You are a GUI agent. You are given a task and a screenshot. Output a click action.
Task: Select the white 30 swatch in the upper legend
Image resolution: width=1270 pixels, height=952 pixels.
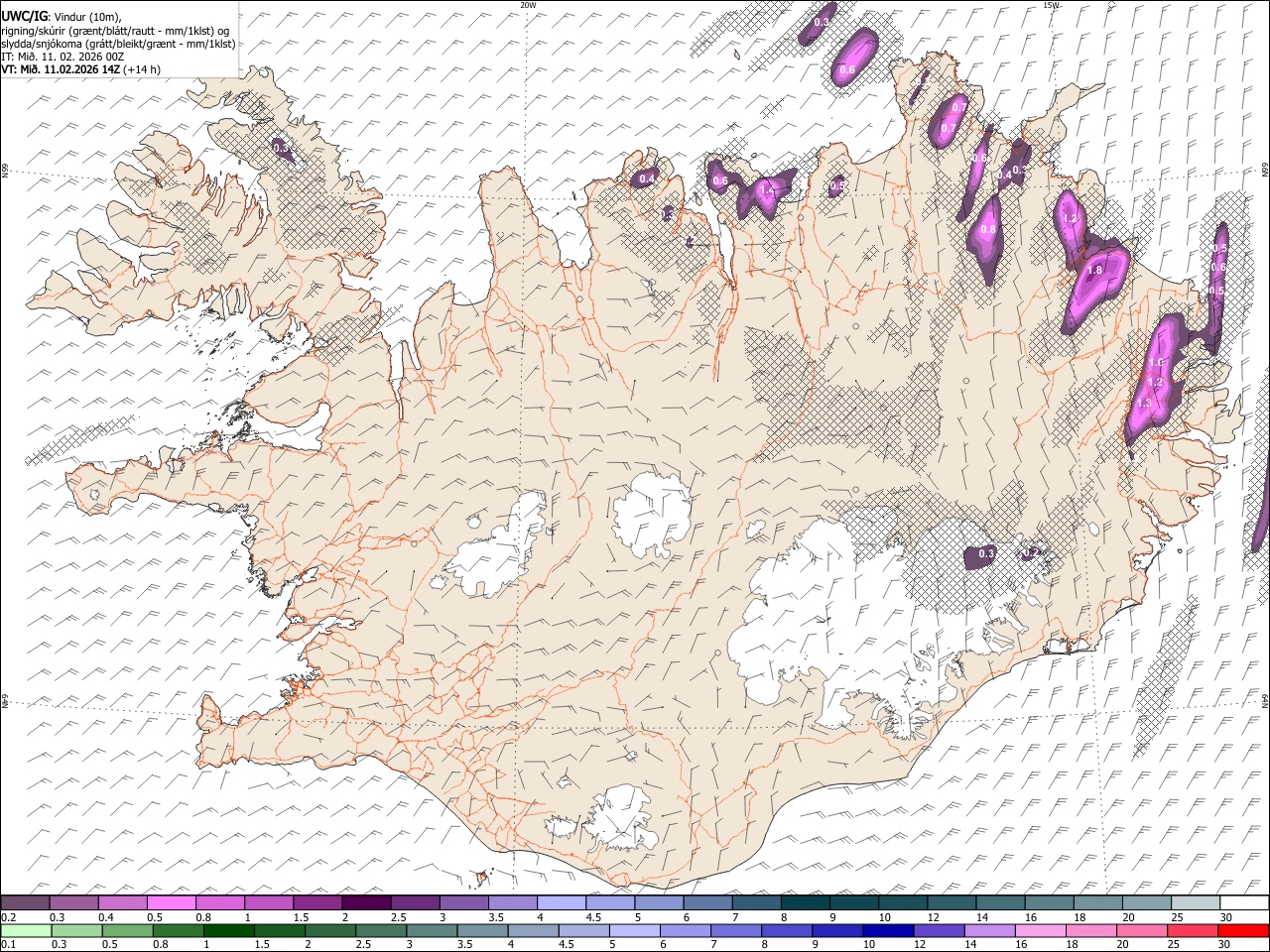coord(1243,902)
